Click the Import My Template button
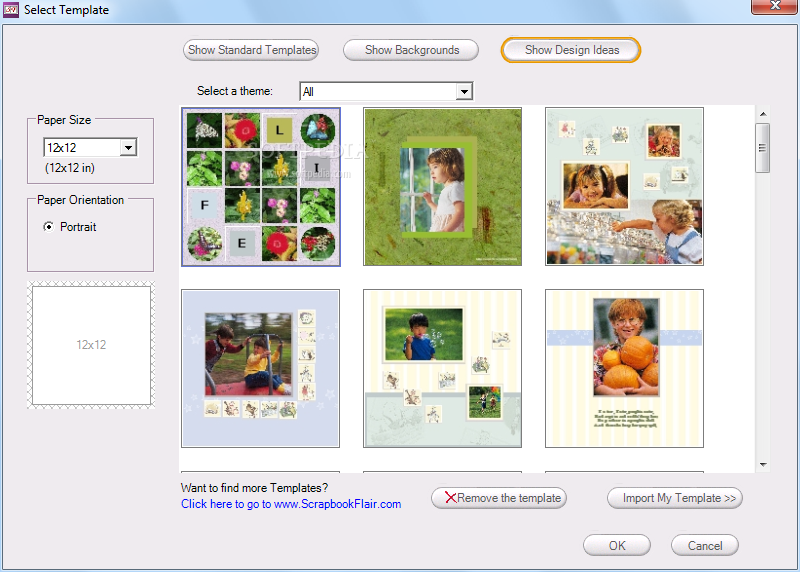This screenshot has width=800, height=572. click(674, 498)
